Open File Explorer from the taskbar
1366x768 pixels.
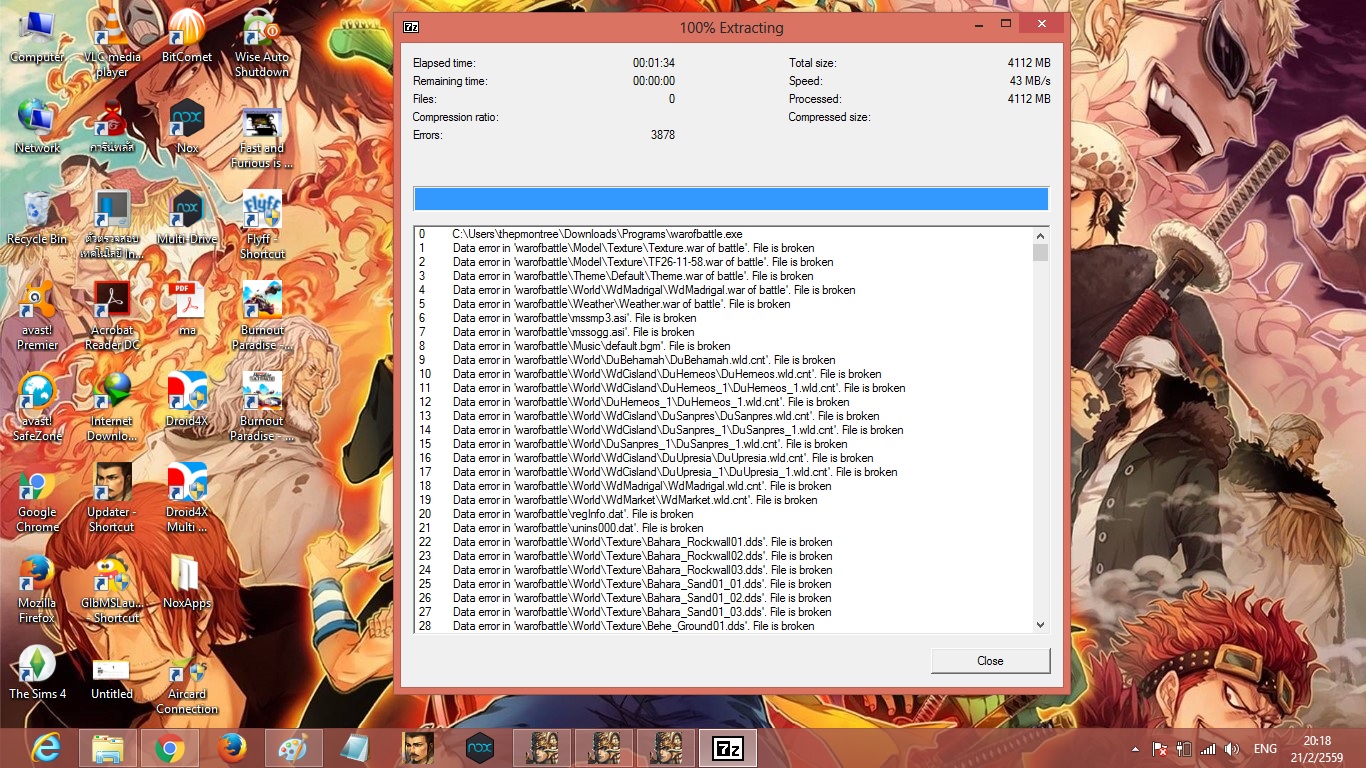(x=108, y=747)
